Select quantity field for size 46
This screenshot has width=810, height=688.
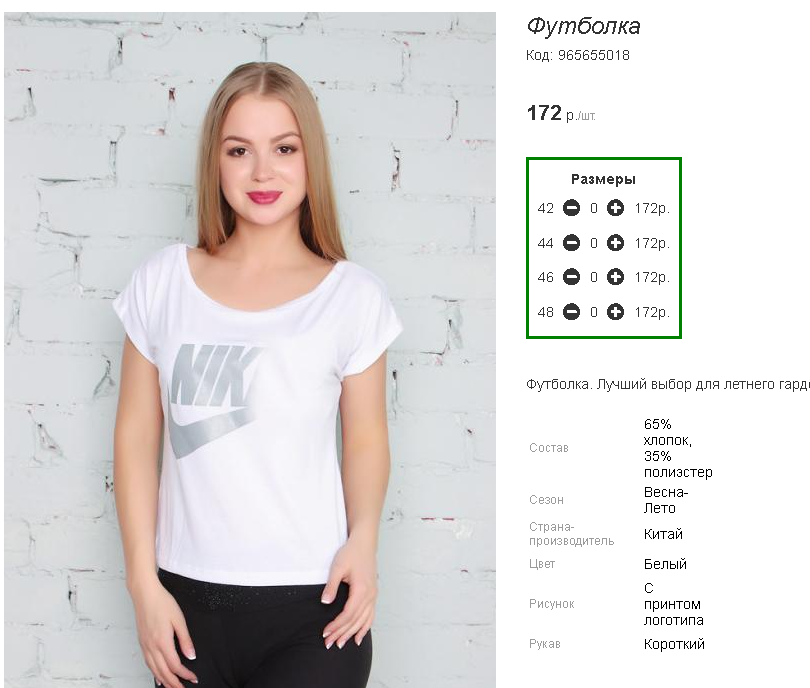[x=594, y=277]
